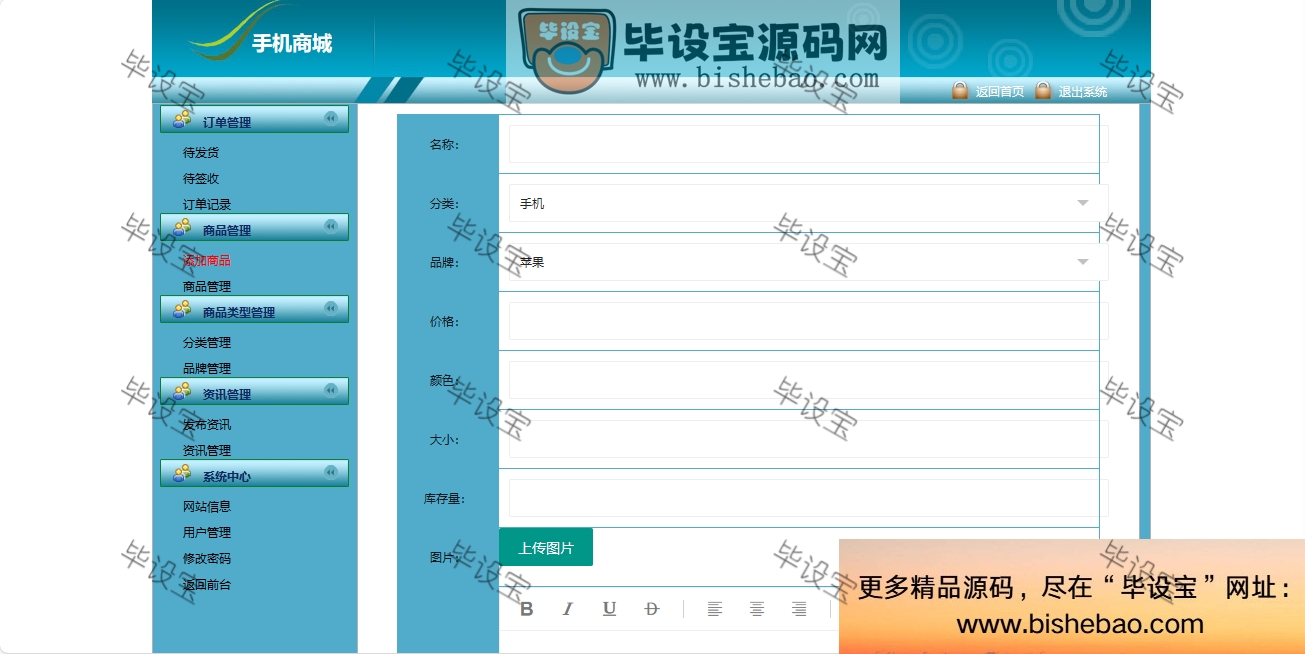The width and height of the screenshot is (1305, 654).
Task: Focus the 价格 input field
Action: (x=808, y=321)
